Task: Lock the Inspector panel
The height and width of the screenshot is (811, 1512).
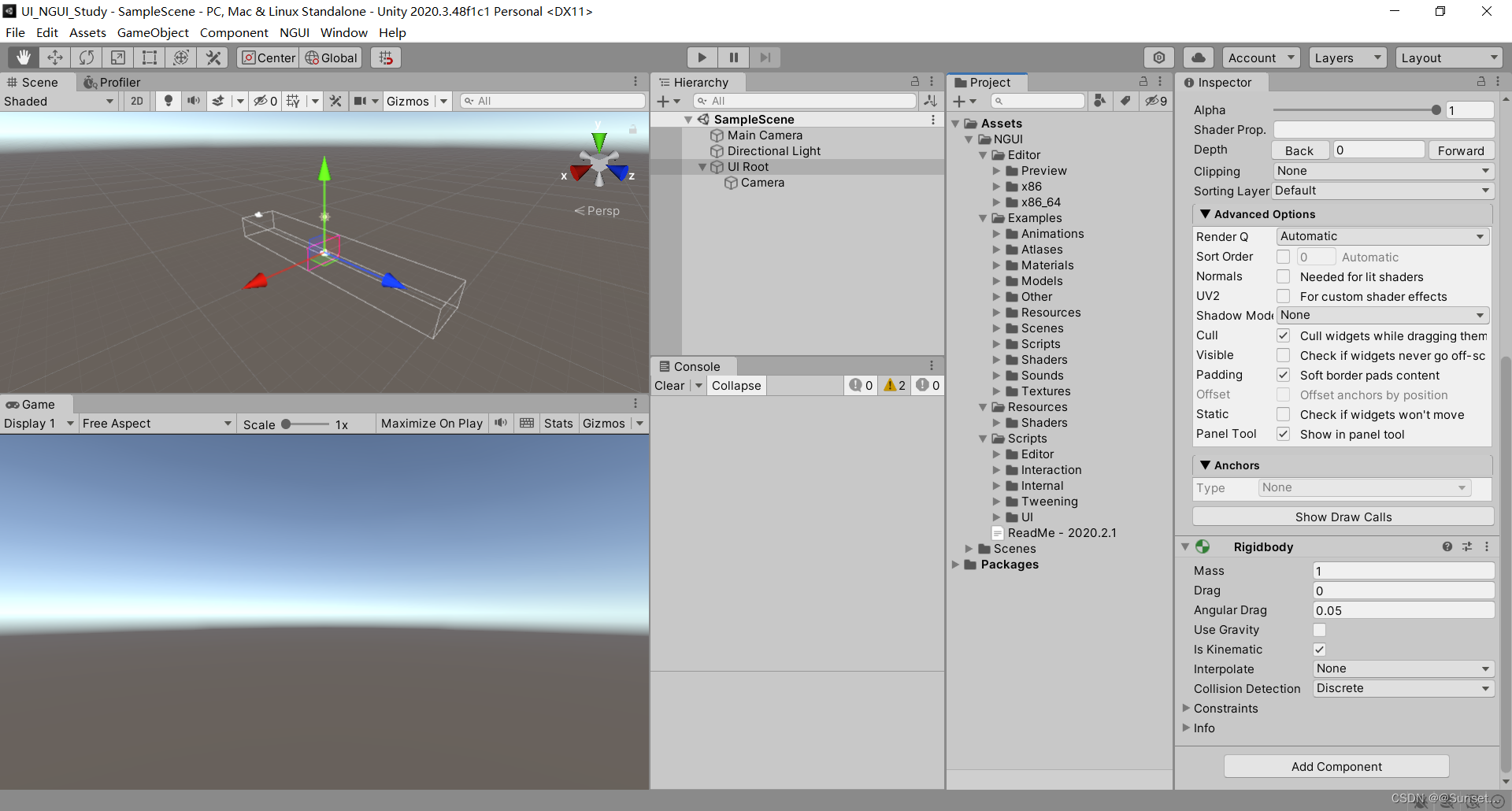Action: click(1481, 82)
